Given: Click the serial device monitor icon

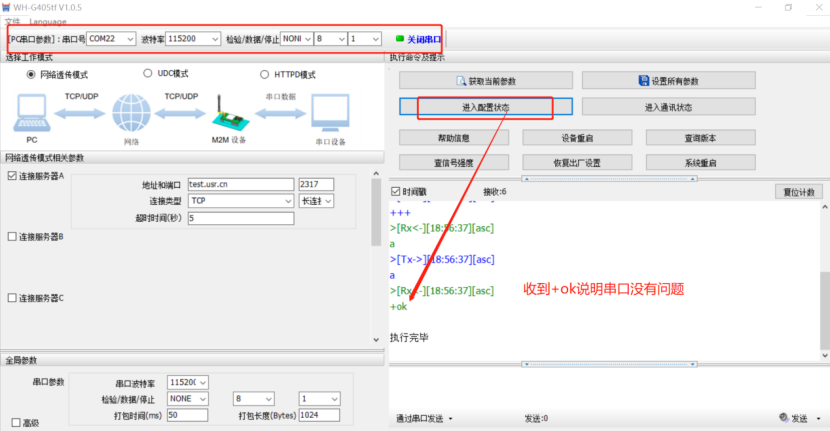Looking at the screenshot, I should [x=330, y=113].
